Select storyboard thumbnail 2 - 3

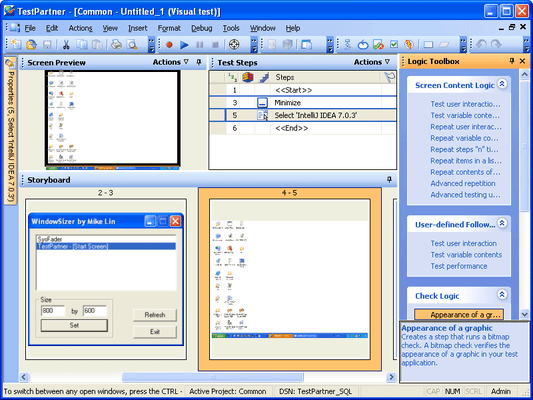(x=106, y=279)
